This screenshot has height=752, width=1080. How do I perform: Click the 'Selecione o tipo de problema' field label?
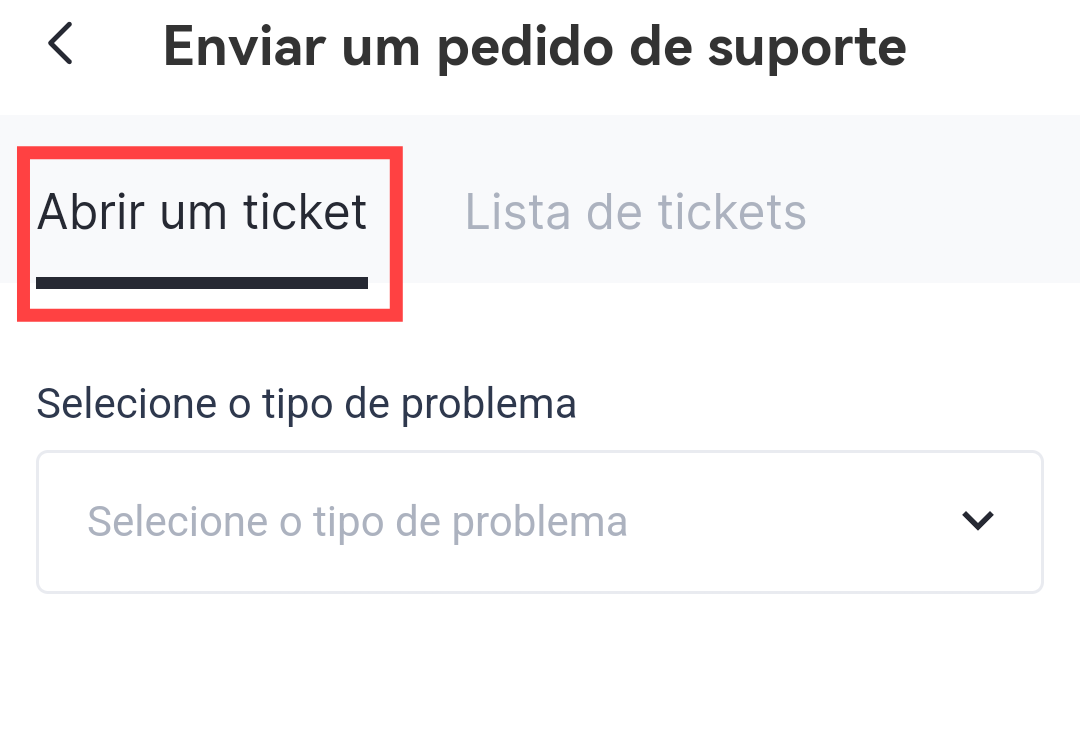tap(306, 404)
